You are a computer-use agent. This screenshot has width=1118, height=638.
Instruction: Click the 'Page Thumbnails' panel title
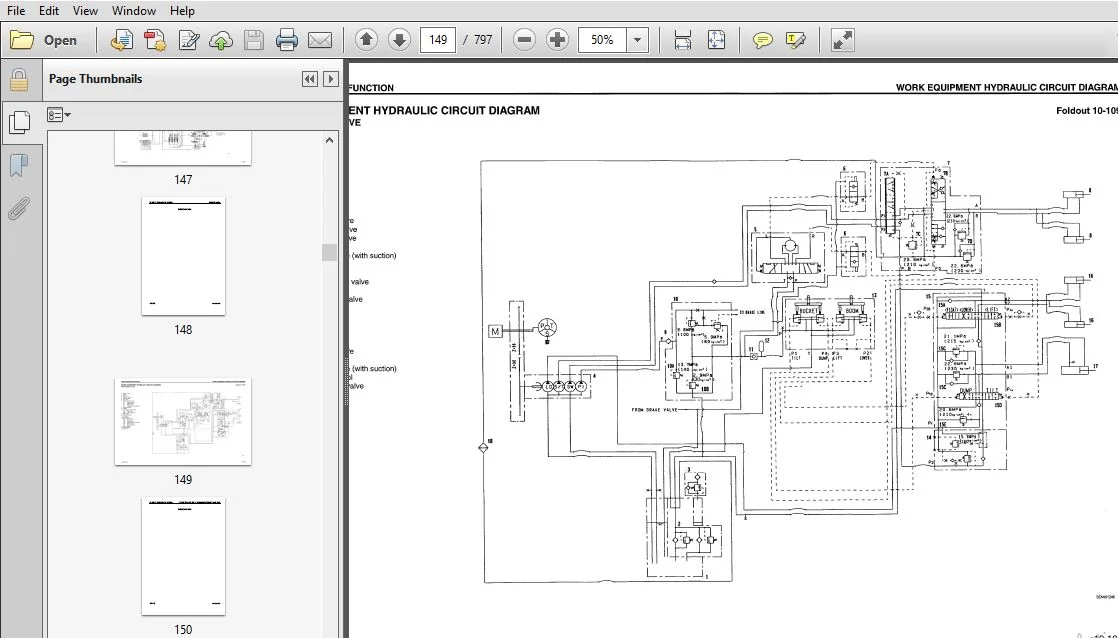point(96,79)
